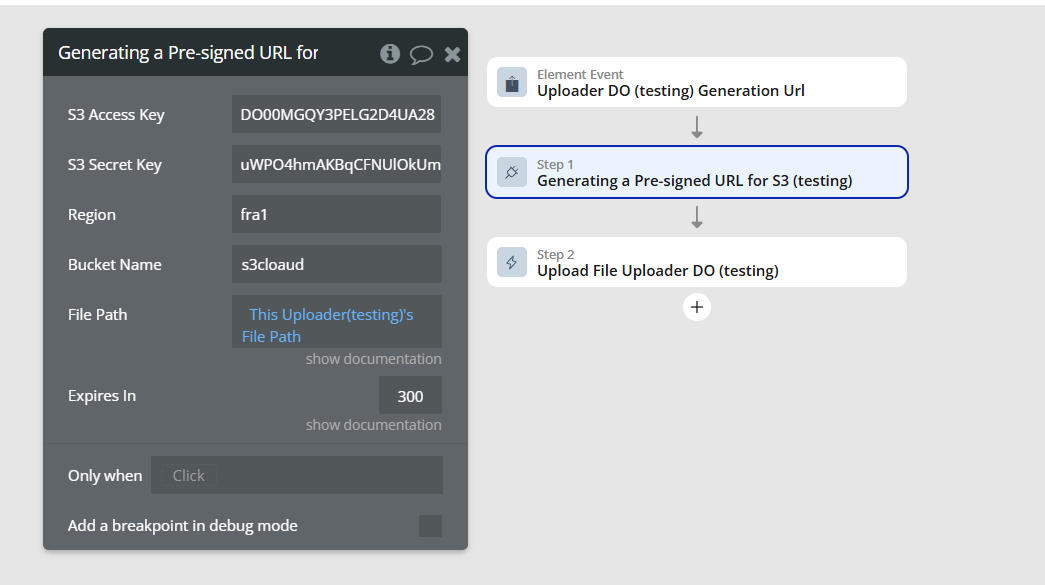The height and width of the screenshot is (585, 1045).
Task: Edit the Region field showing fra1
Action: point(336,215)
